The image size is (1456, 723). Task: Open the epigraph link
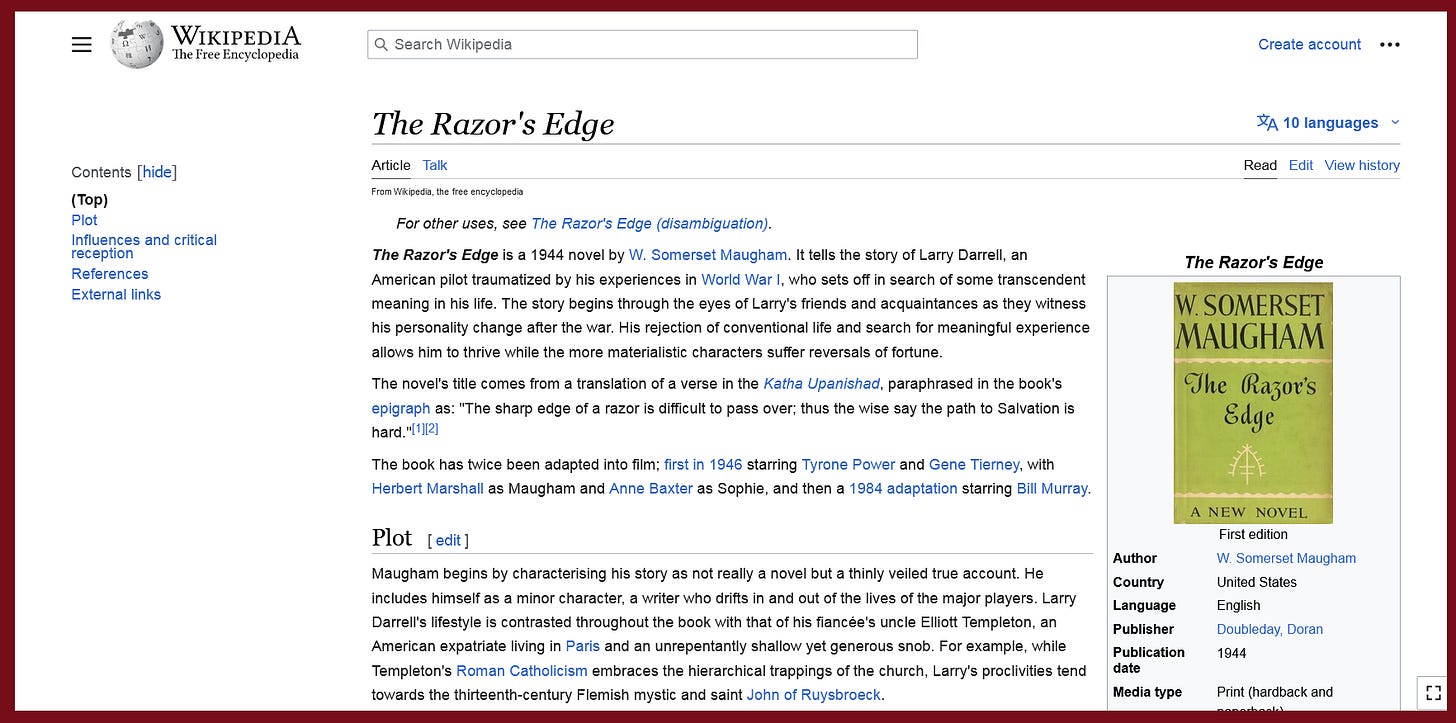401,408
